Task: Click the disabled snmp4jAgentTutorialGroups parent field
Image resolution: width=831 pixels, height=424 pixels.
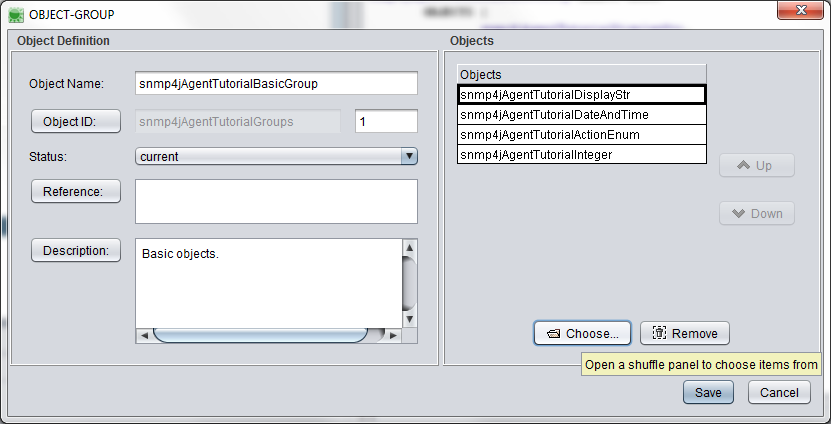Action: coord(238,121)
